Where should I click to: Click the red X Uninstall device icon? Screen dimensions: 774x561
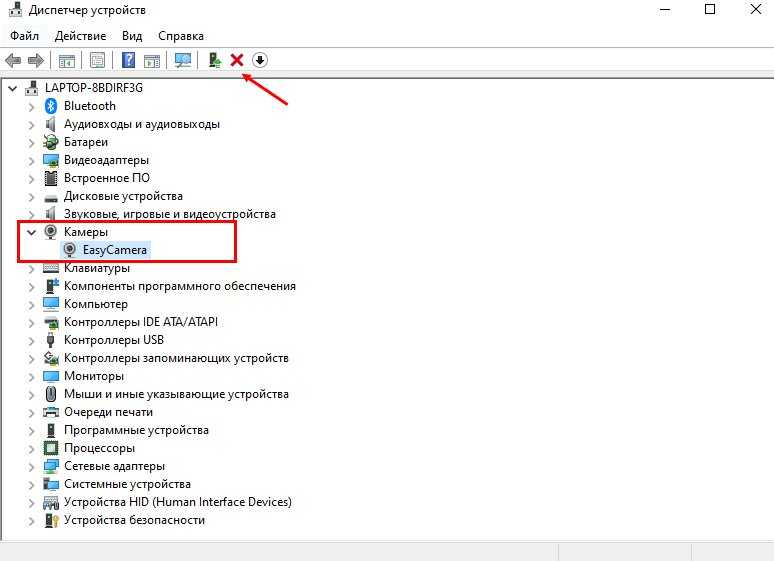coord(237,60)
